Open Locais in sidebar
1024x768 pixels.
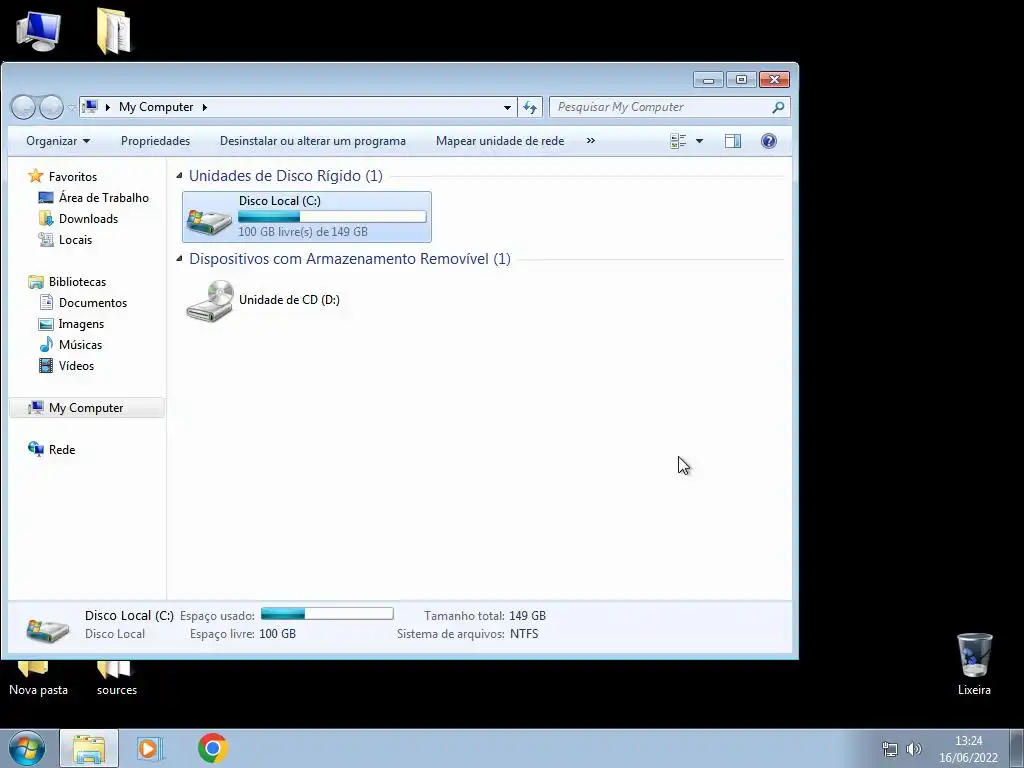tap(75, 240)
